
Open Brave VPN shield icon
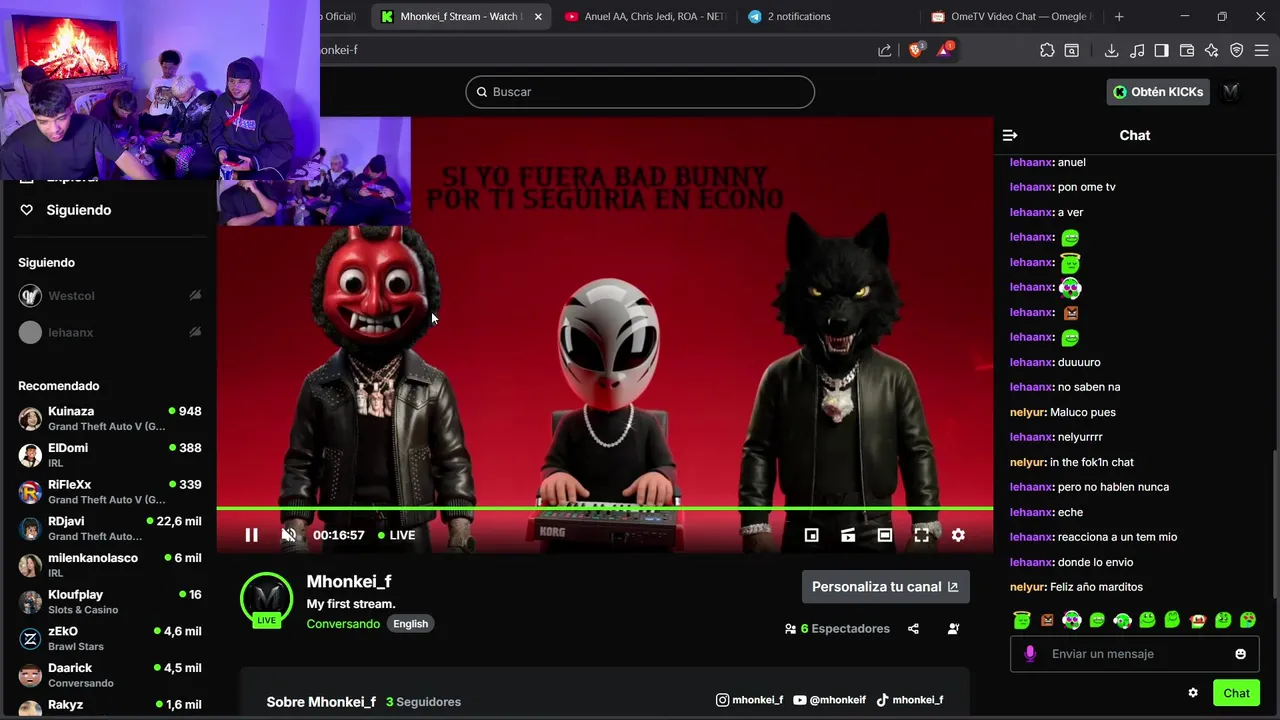pyautogui.click(x=1237, y=50)
